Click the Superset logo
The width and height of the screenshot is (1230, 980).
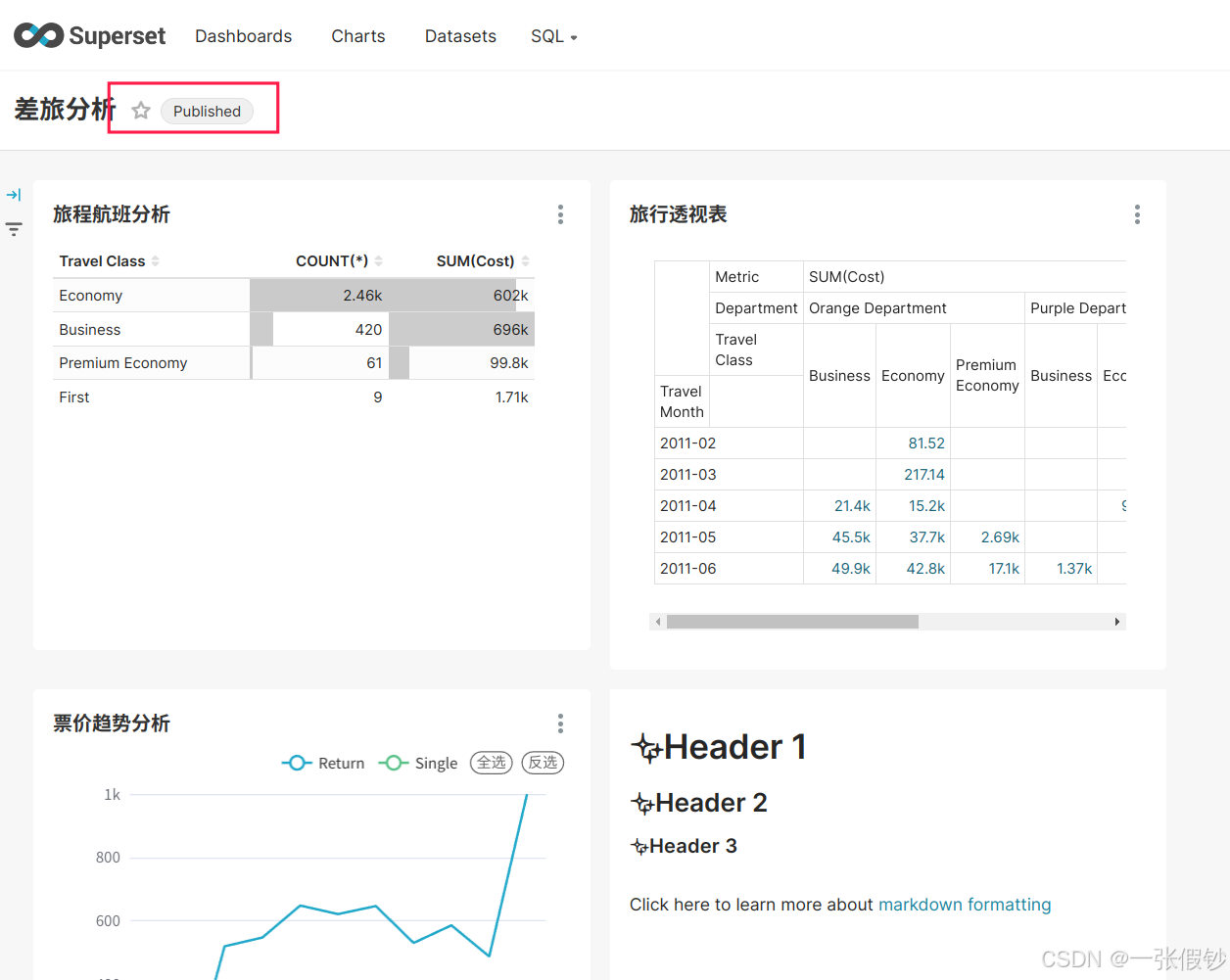pyautogui.click(x=89, y=36)
